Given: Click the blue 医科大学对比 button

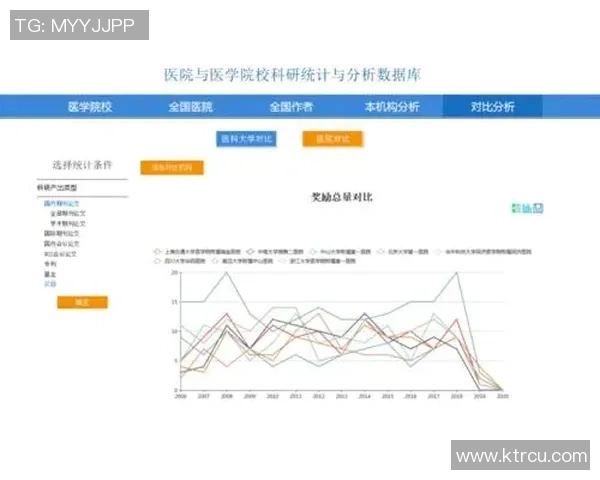Looking at the screenshot, I should click(246, 139).
